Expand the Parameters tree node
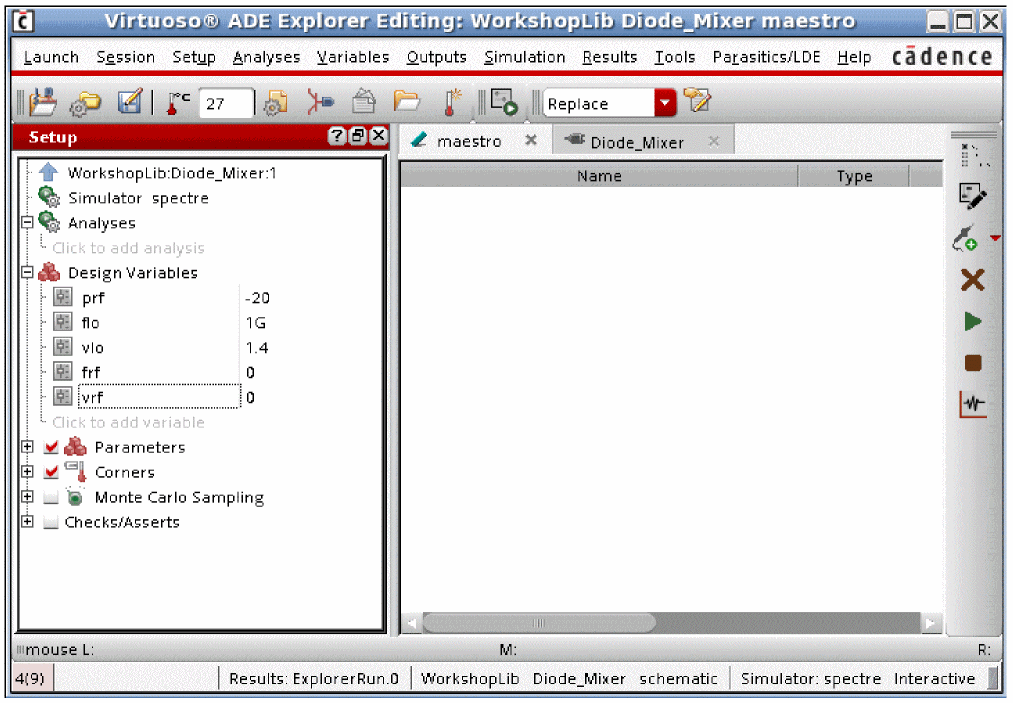 tap(27, 446)
